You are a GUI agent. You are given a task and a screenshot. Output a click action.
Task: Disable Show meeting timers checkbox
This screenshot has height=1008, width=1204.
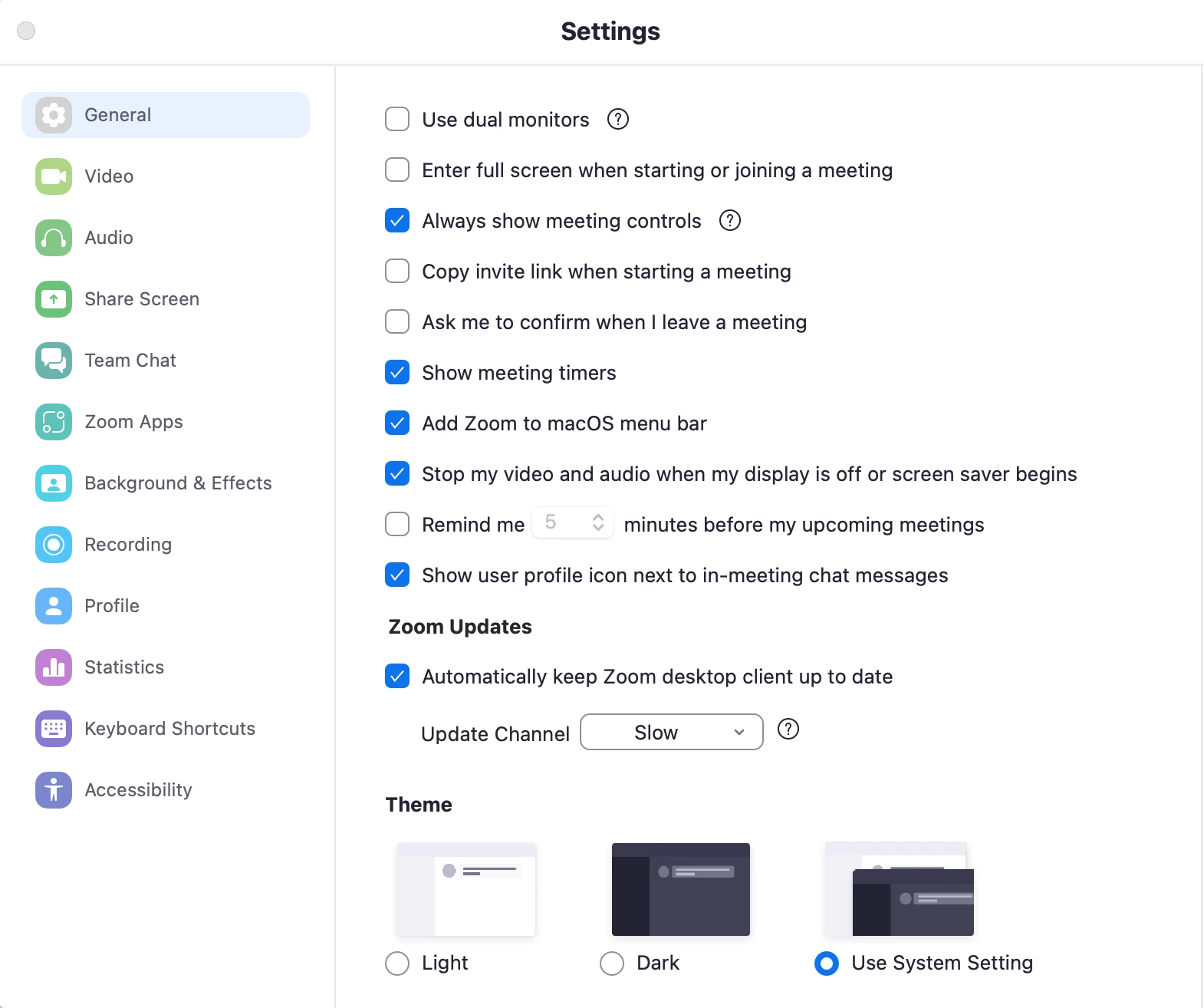tap(397, 372)
